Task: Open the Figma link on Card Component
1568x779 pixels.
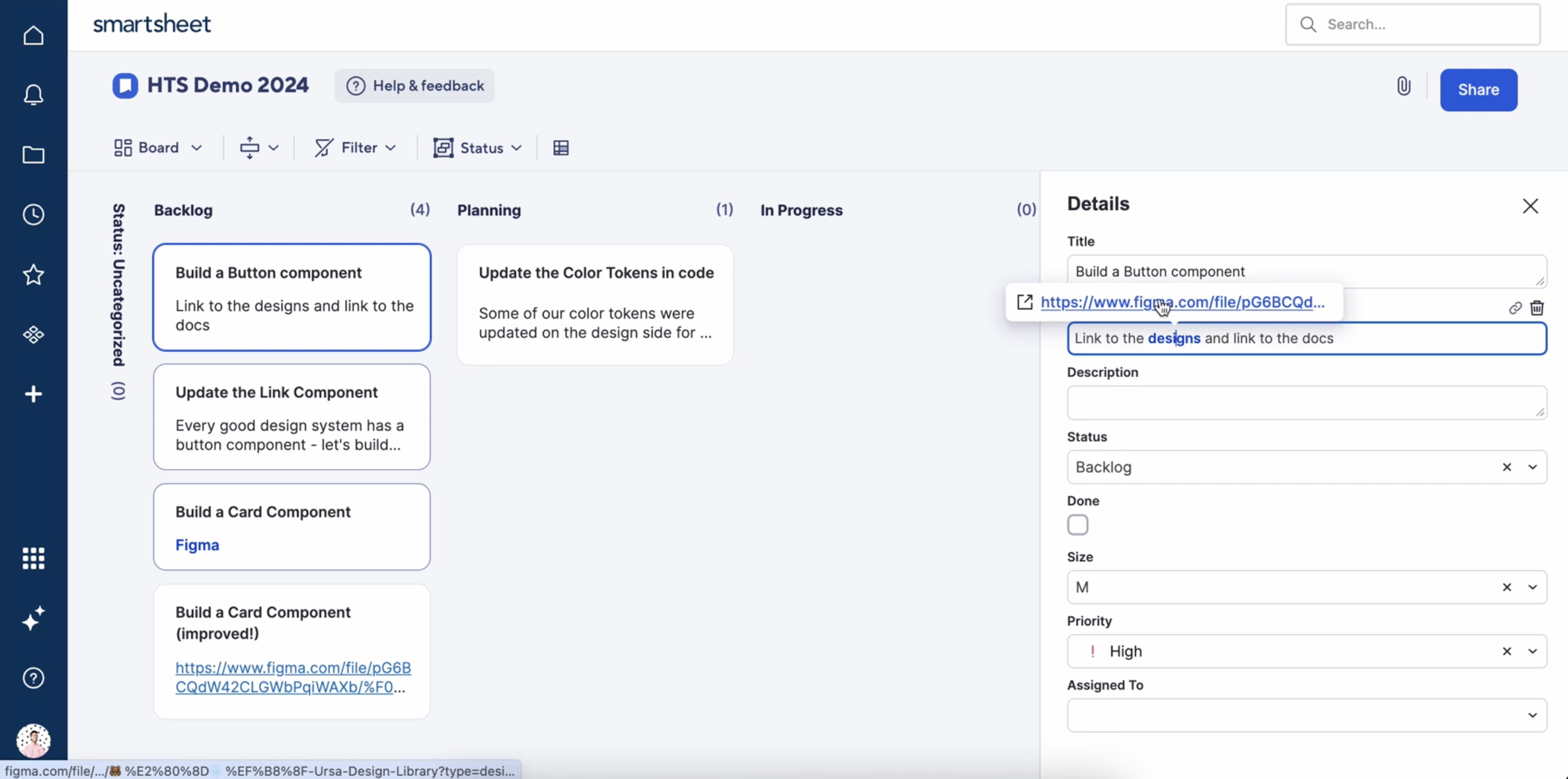Action: coord(197,545)
